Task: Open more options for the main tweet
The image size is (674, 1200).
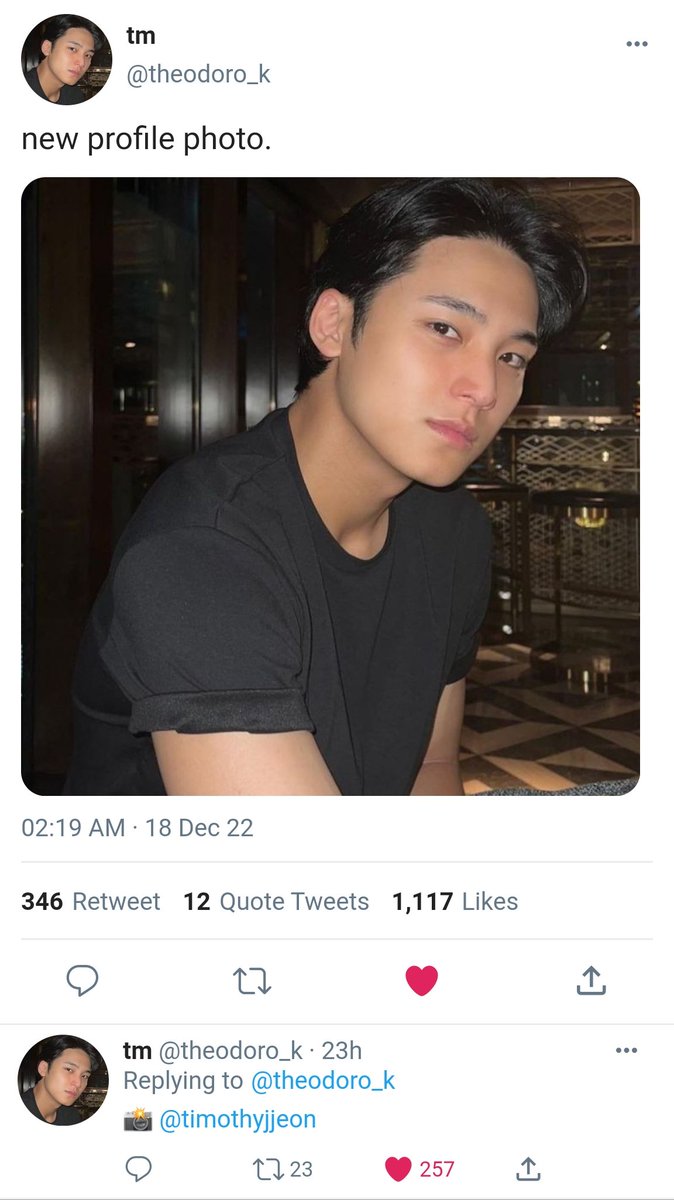Action: pyautogui.click(x=636, y=44)
